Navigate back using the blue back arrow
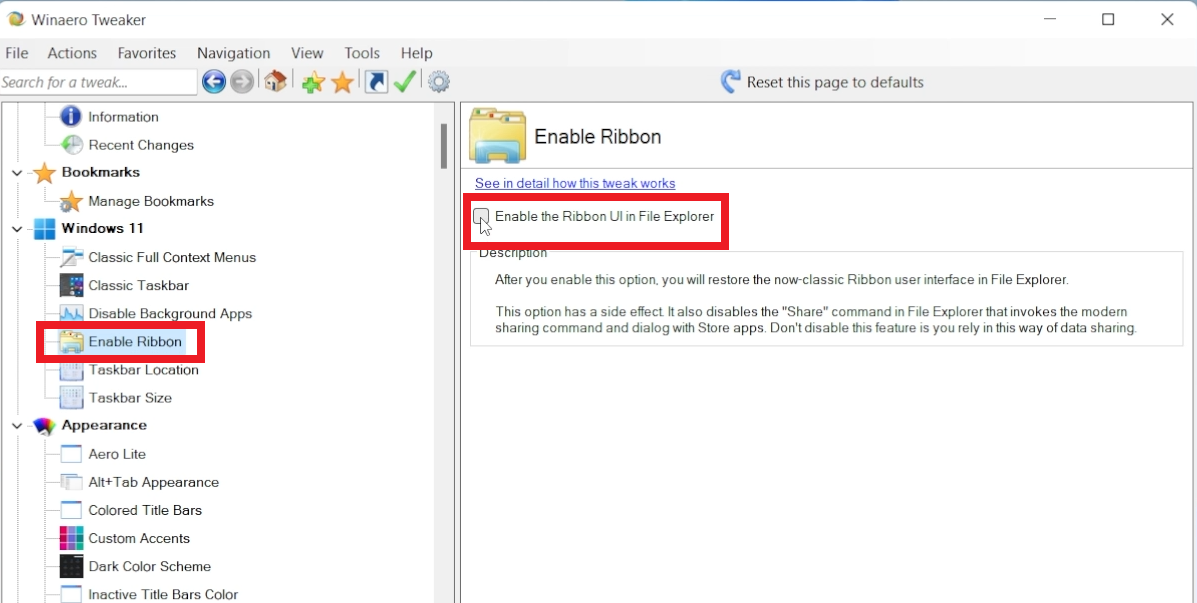The height and width of the screenshot is (603, 1197). click(x=213, y=81)
